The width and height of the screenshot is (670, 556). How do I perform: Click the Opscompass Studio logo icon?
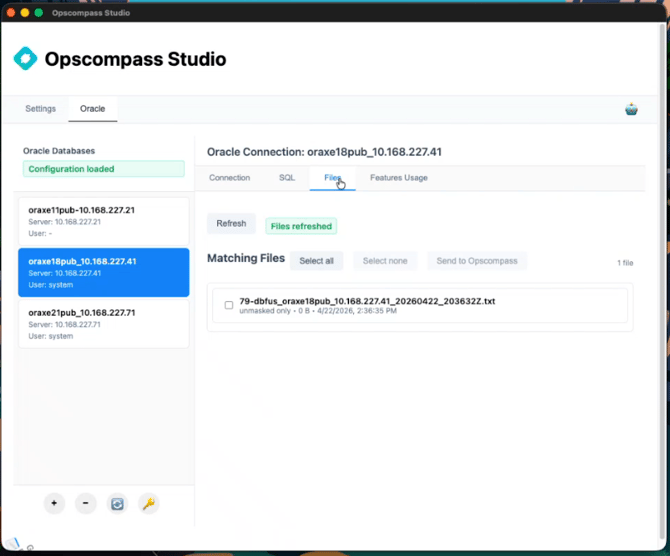coord(25,59)
